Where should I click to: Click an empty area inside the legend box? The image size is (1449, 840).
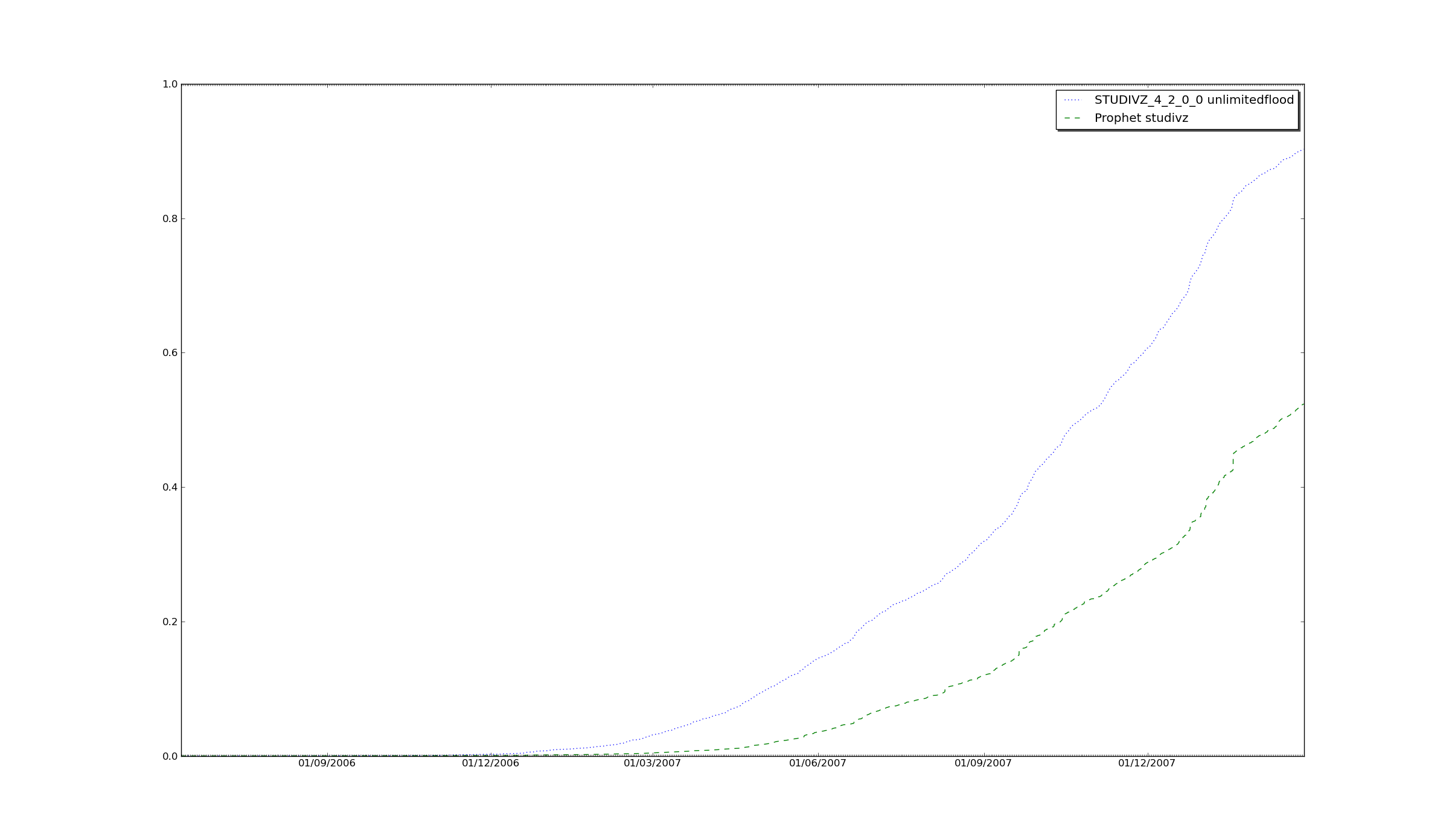coord(1244,118)
